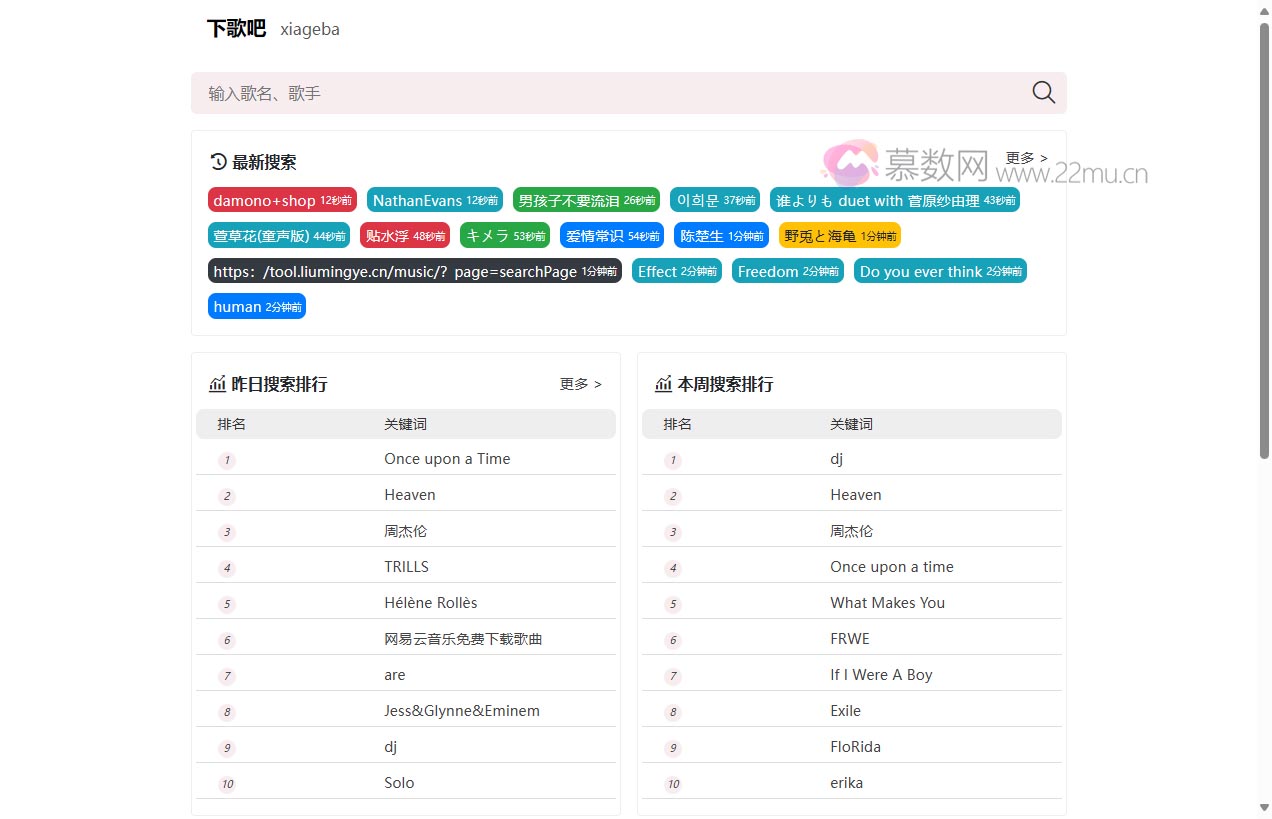Select the red damono+shop search tag
Screen dimensions: 1272x819
click(x=282, y=200)
